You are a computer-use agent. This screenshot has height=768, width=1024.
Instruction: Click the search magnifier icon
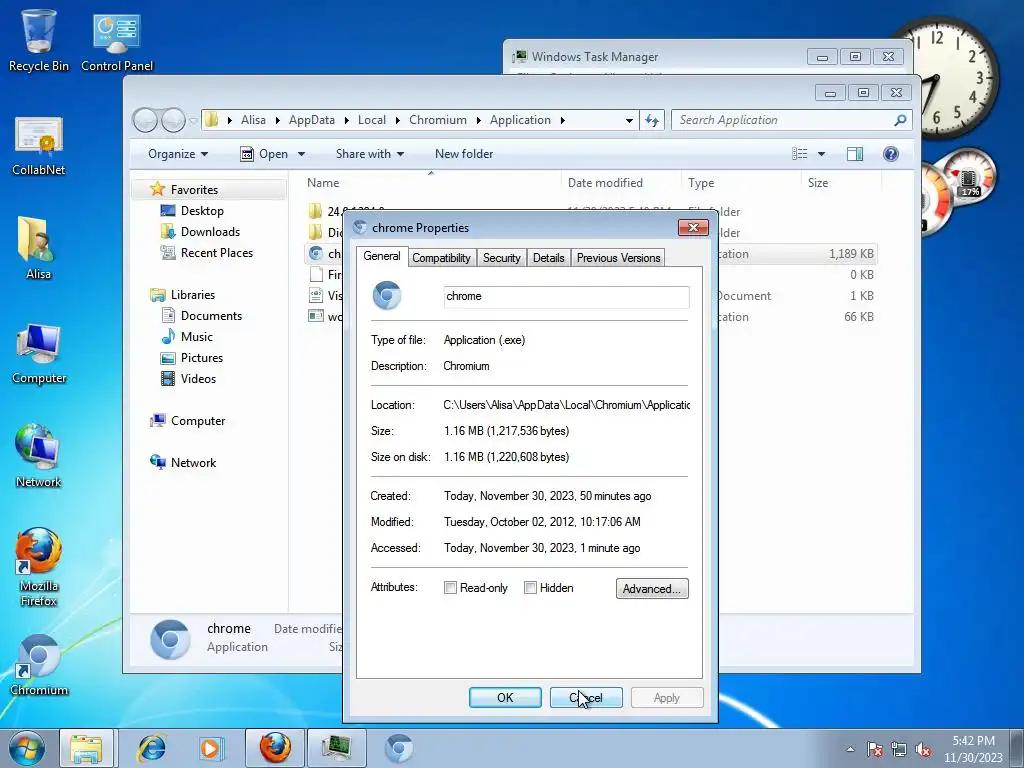[x=900, y=120]
